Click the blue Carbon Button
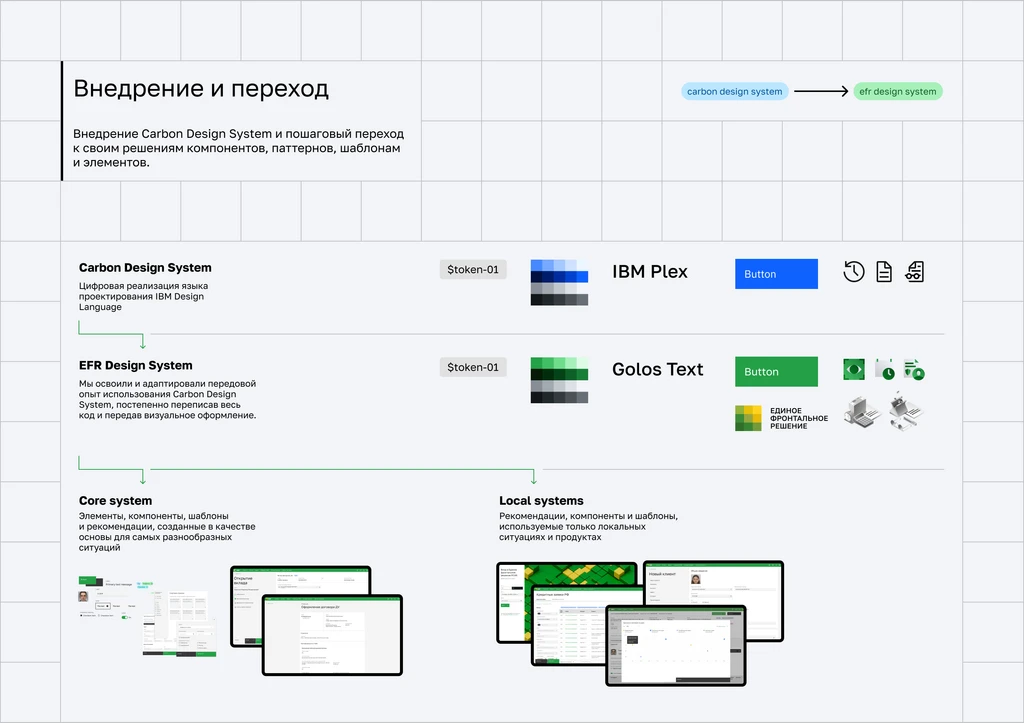The width and height of the screenshot is (1024, 723). tap(776, 274)
